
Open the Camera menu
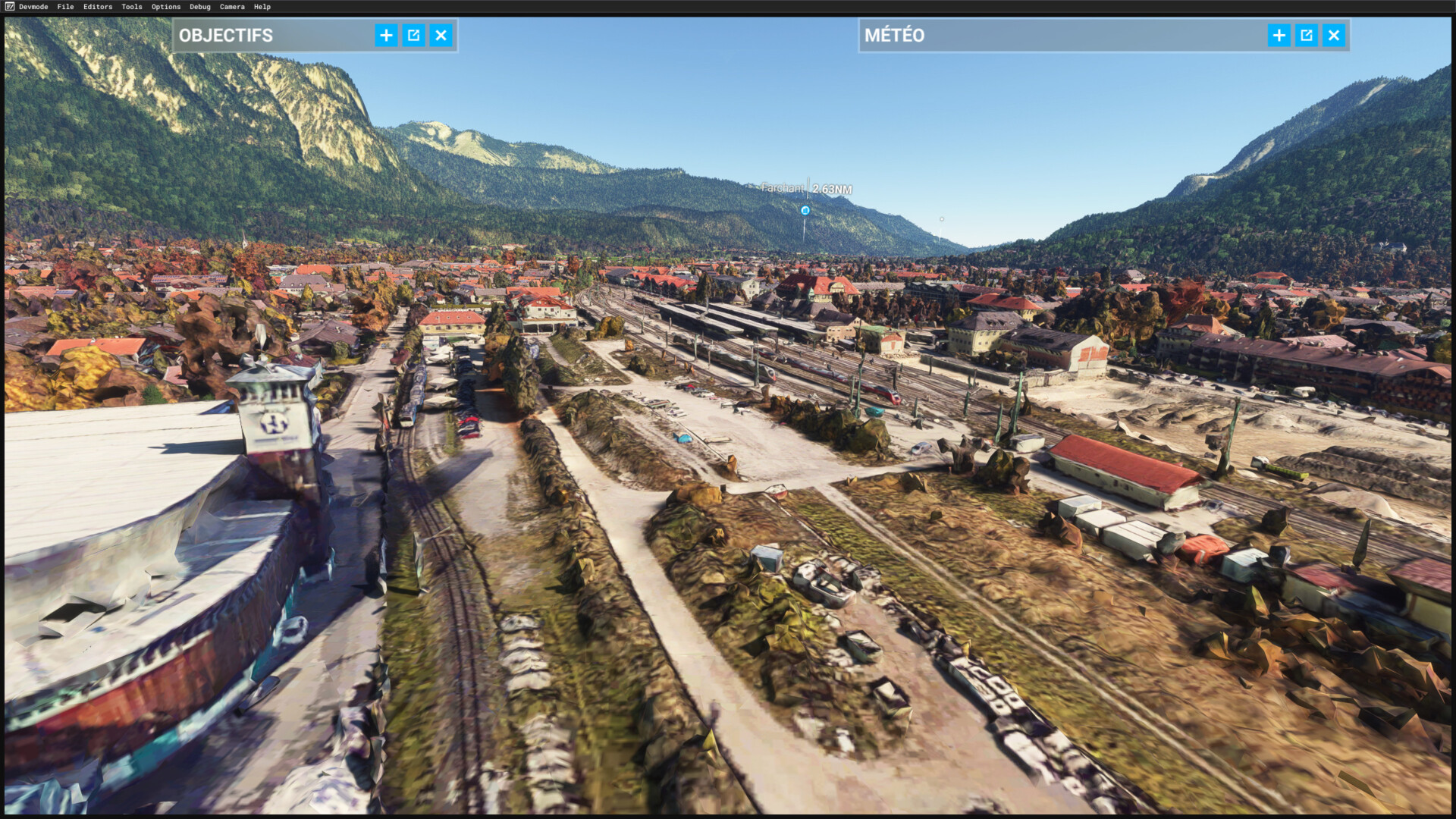tap(232, 7)
